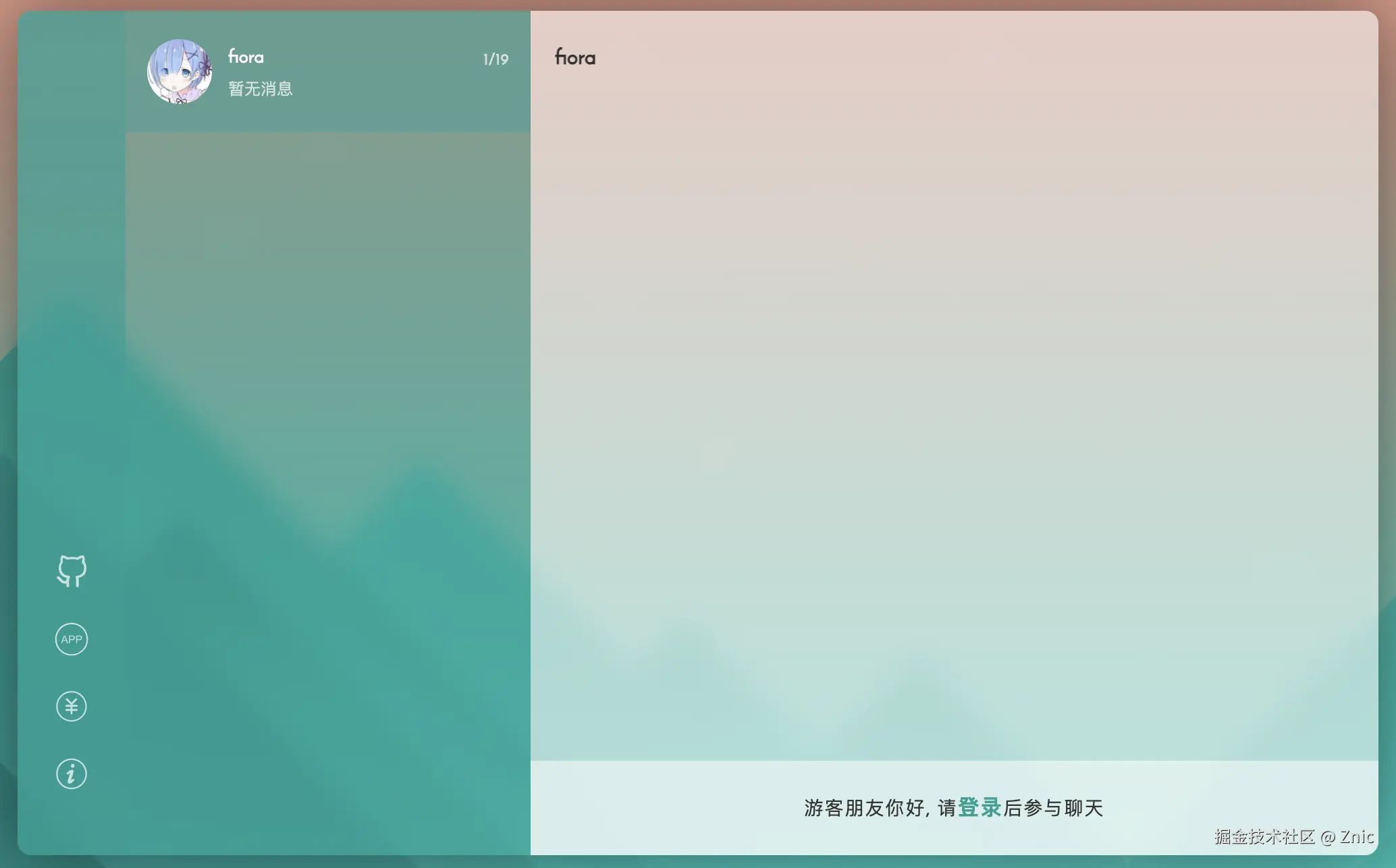This screenshot has height=868, width=1396.
Task: Click the fiora group avatar image
Action: pos(180,72)
